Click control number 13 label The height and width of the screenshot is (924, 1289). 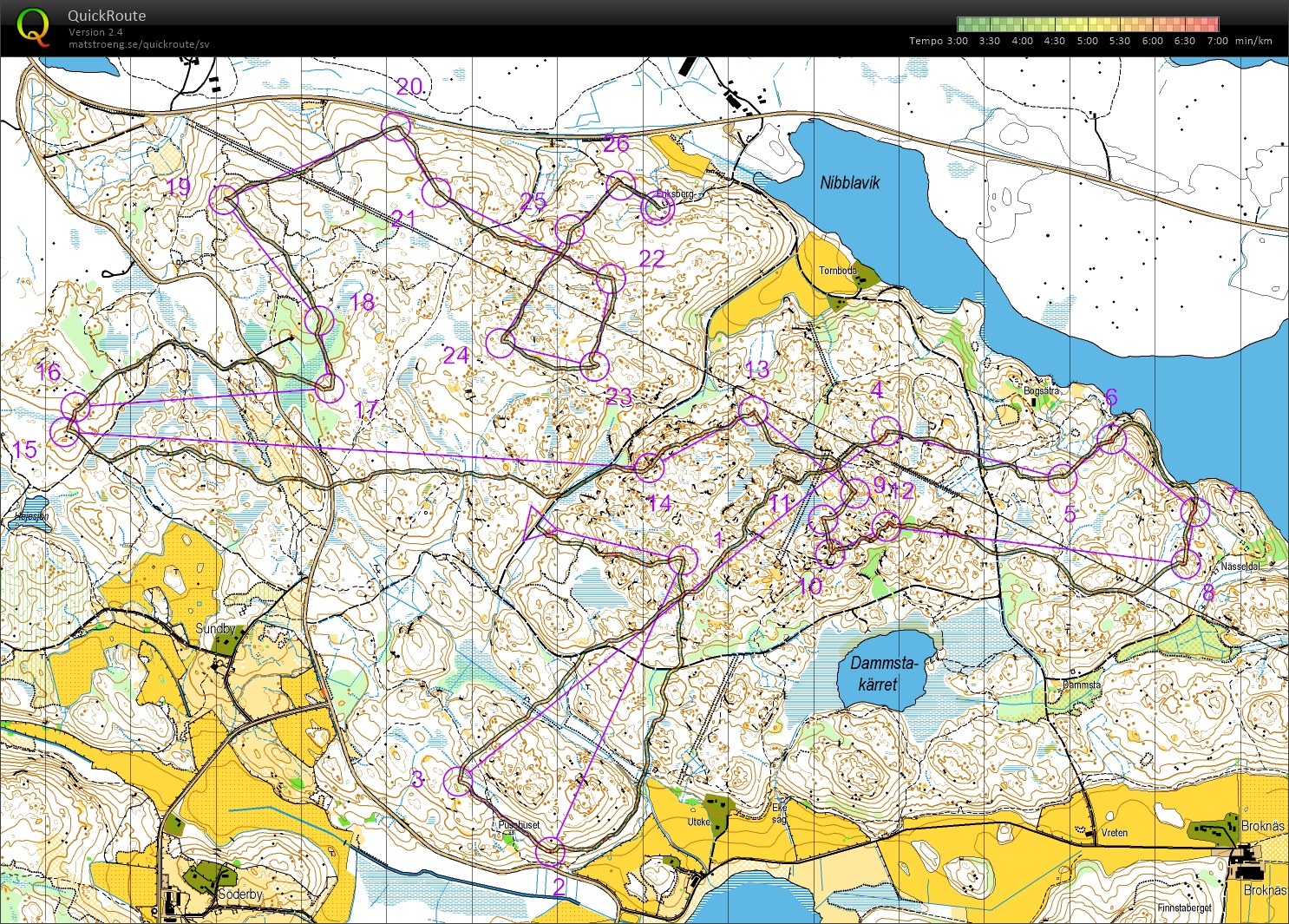click(x=756, y=370)
